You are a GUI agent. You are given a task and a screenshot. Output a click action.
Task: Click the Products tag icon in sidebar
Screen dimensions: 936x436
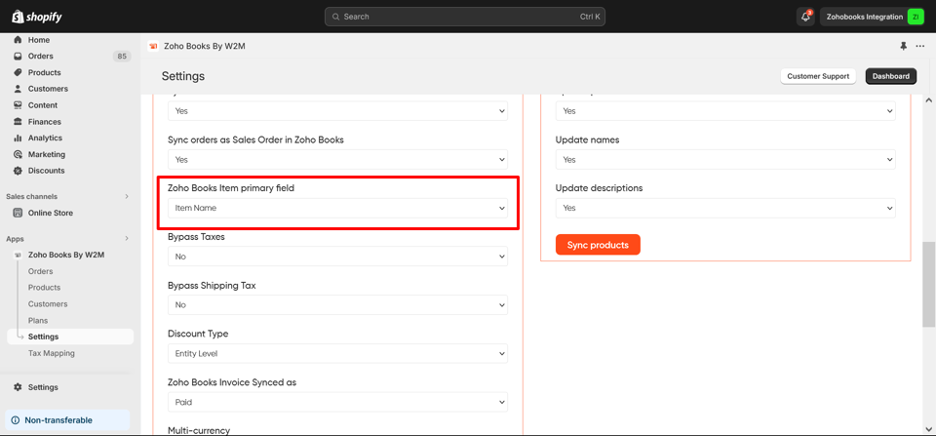pos(18,73)
